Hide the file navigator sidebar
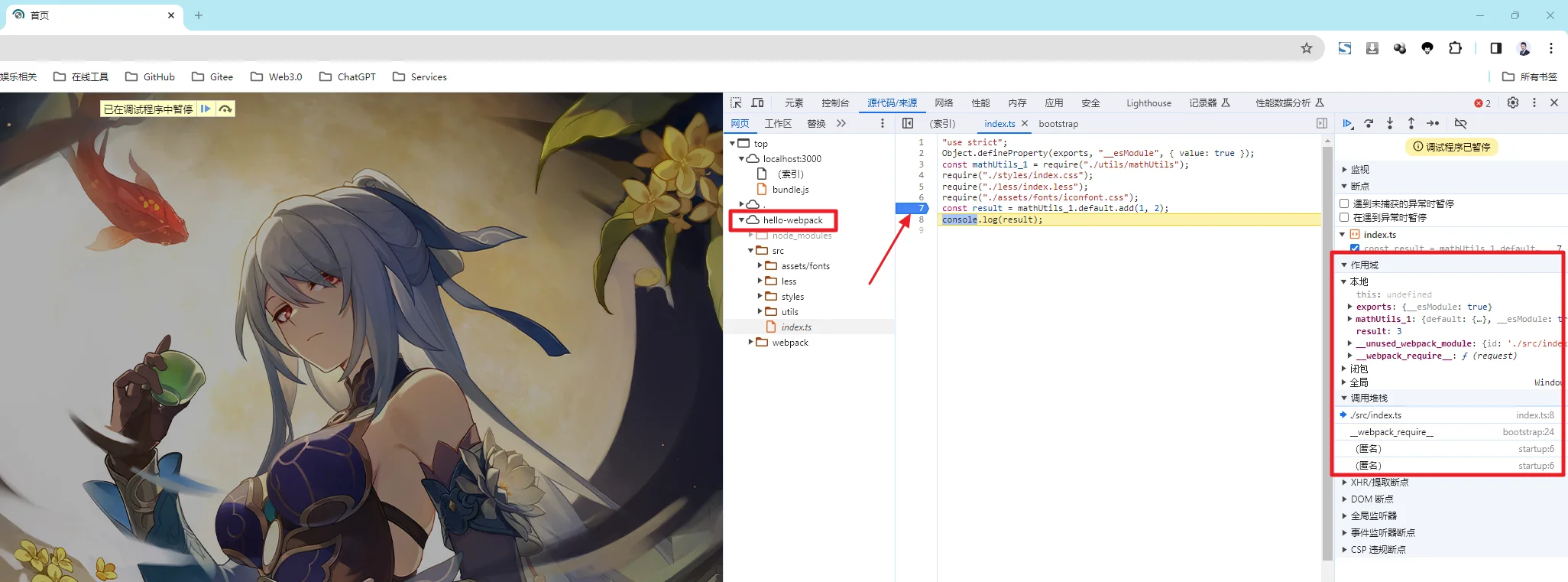Screen dimensions: 1568x582 coord(908,124)
